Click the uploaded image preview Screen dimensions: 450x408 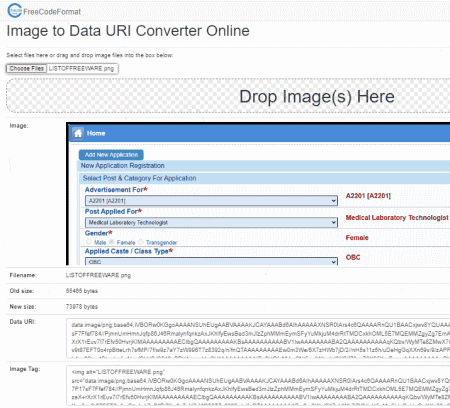click(258, 194)
